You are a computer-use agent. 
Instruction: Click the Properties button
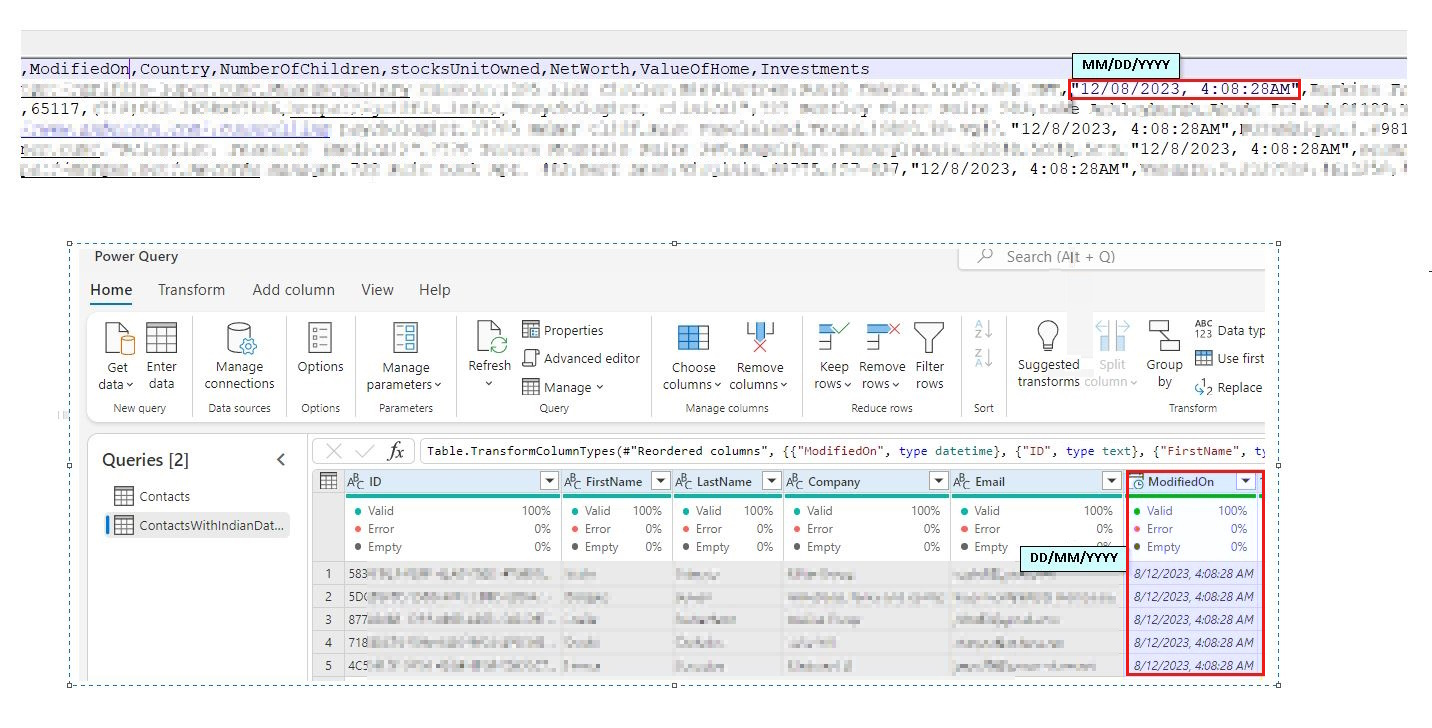(563, 330)
